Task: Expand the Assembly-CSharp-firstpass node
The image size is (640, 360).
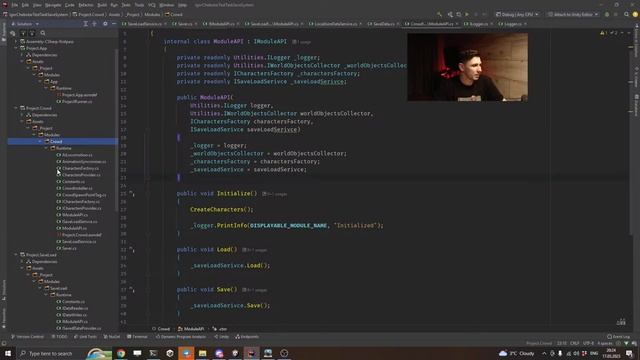Action: coord(16,42)
